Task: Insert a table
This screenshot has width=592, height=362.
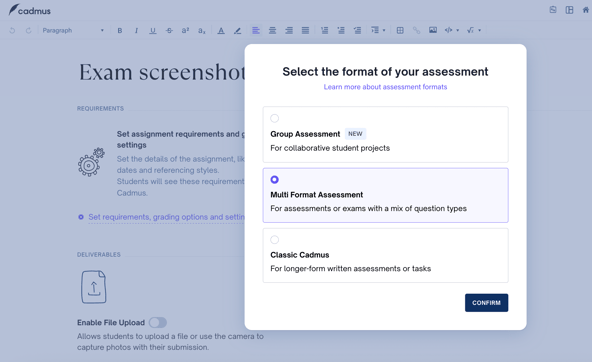Action: [400, 30]
